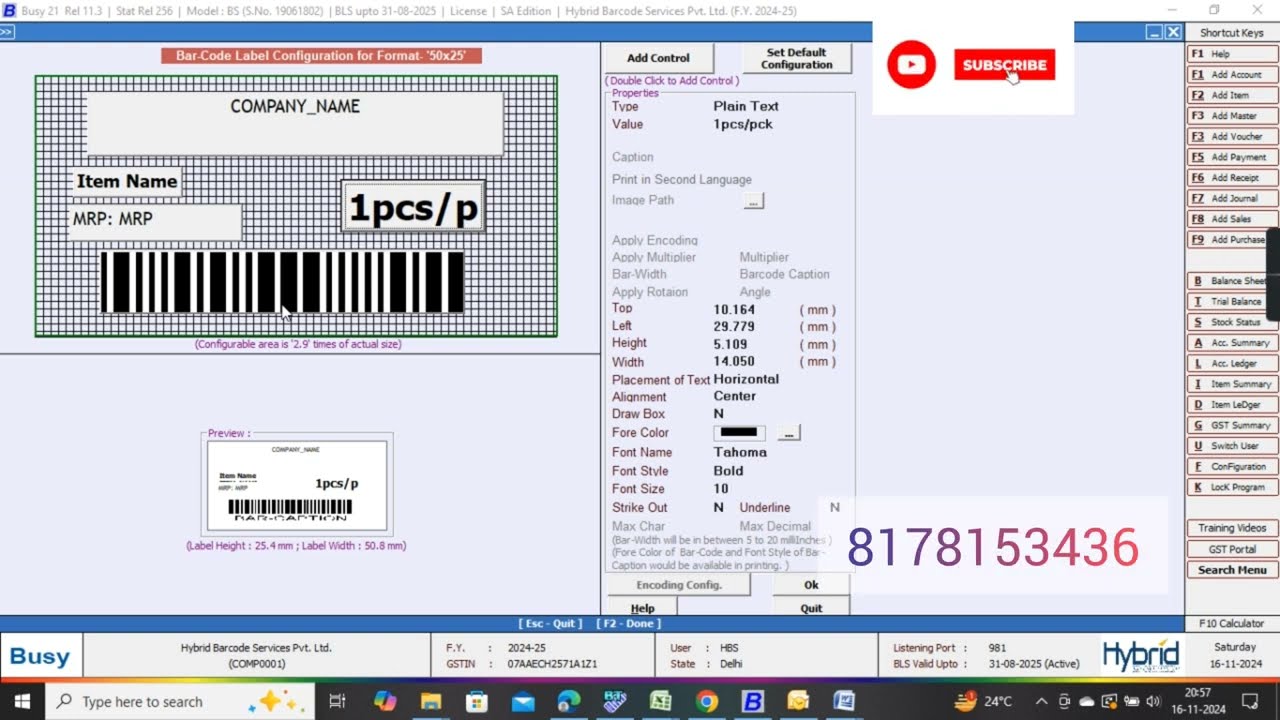1280x720 pixels.
Task: Open Balance Sheet shortcut
Action: pyautogui.click(x=1232, y=281)
